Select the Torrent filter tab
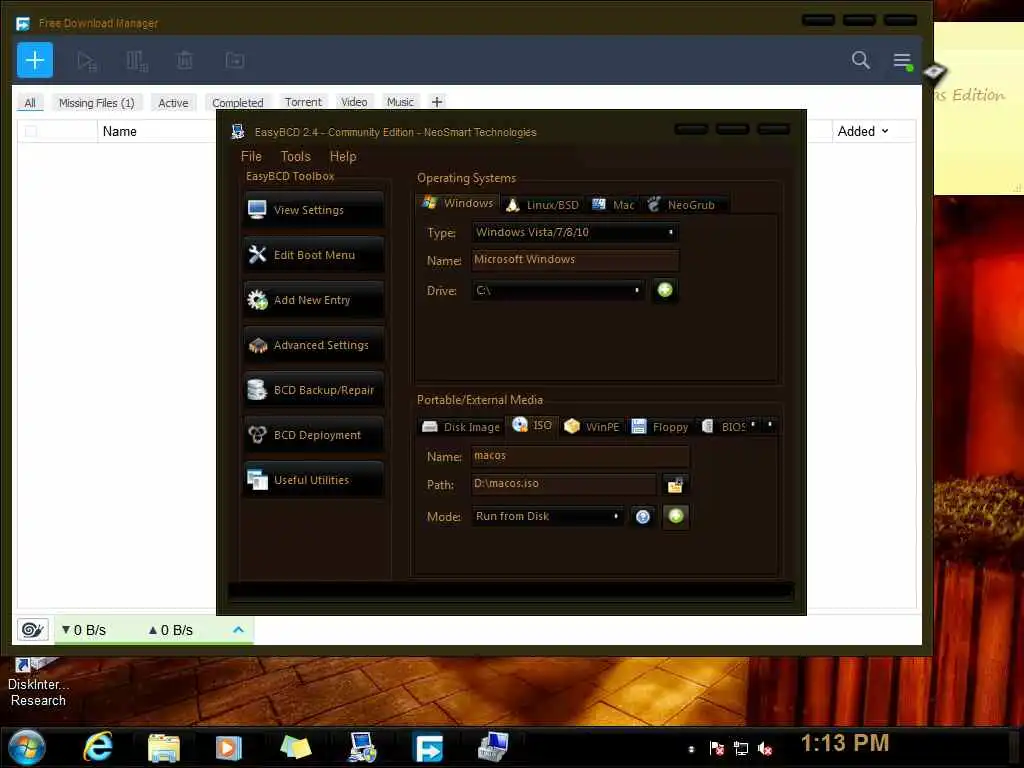Image resolution: width=1024 pixels, height=768 pixels. click(303, 102)
